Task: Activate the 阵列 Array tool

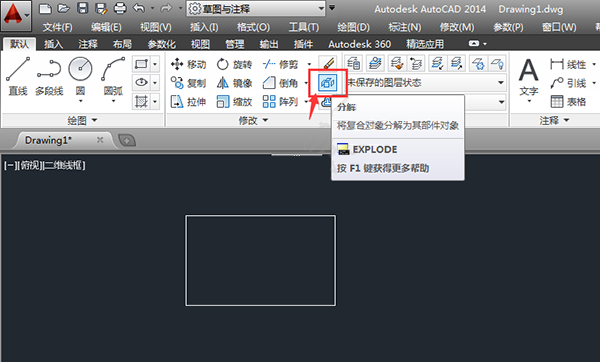Action: (x=280, y=101)
